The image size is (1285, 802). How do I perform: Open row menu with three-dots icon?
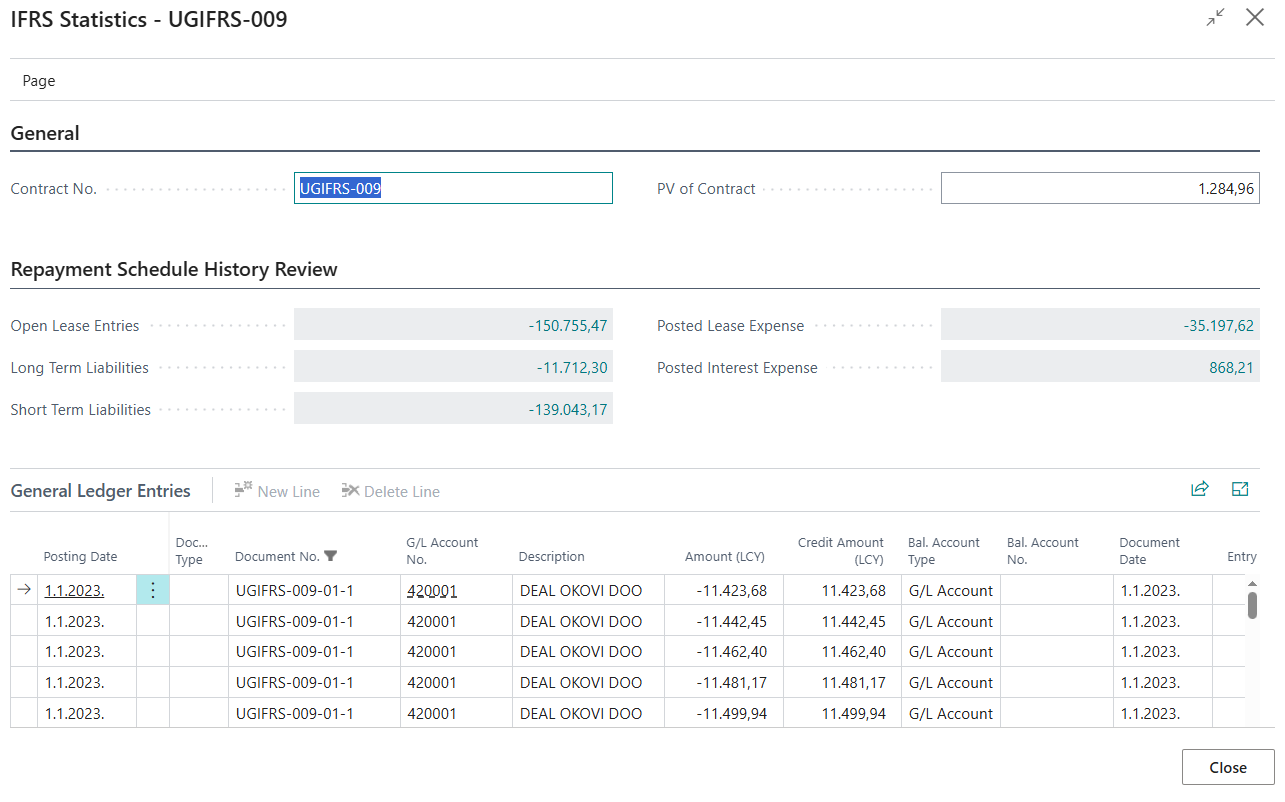tap(153, 590)
